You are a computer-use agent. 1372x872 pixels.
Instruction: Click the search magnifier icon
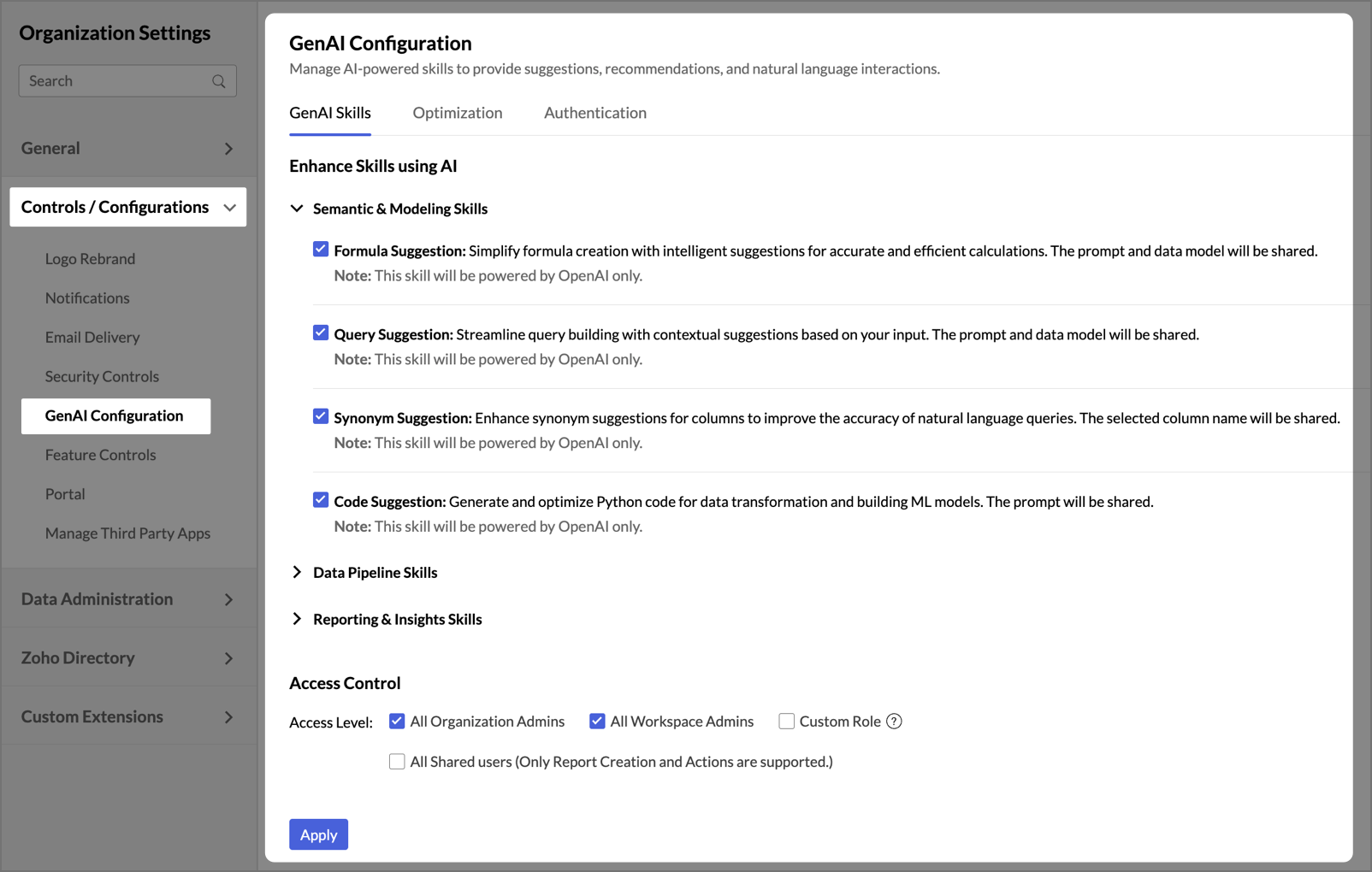click(219, 81)
